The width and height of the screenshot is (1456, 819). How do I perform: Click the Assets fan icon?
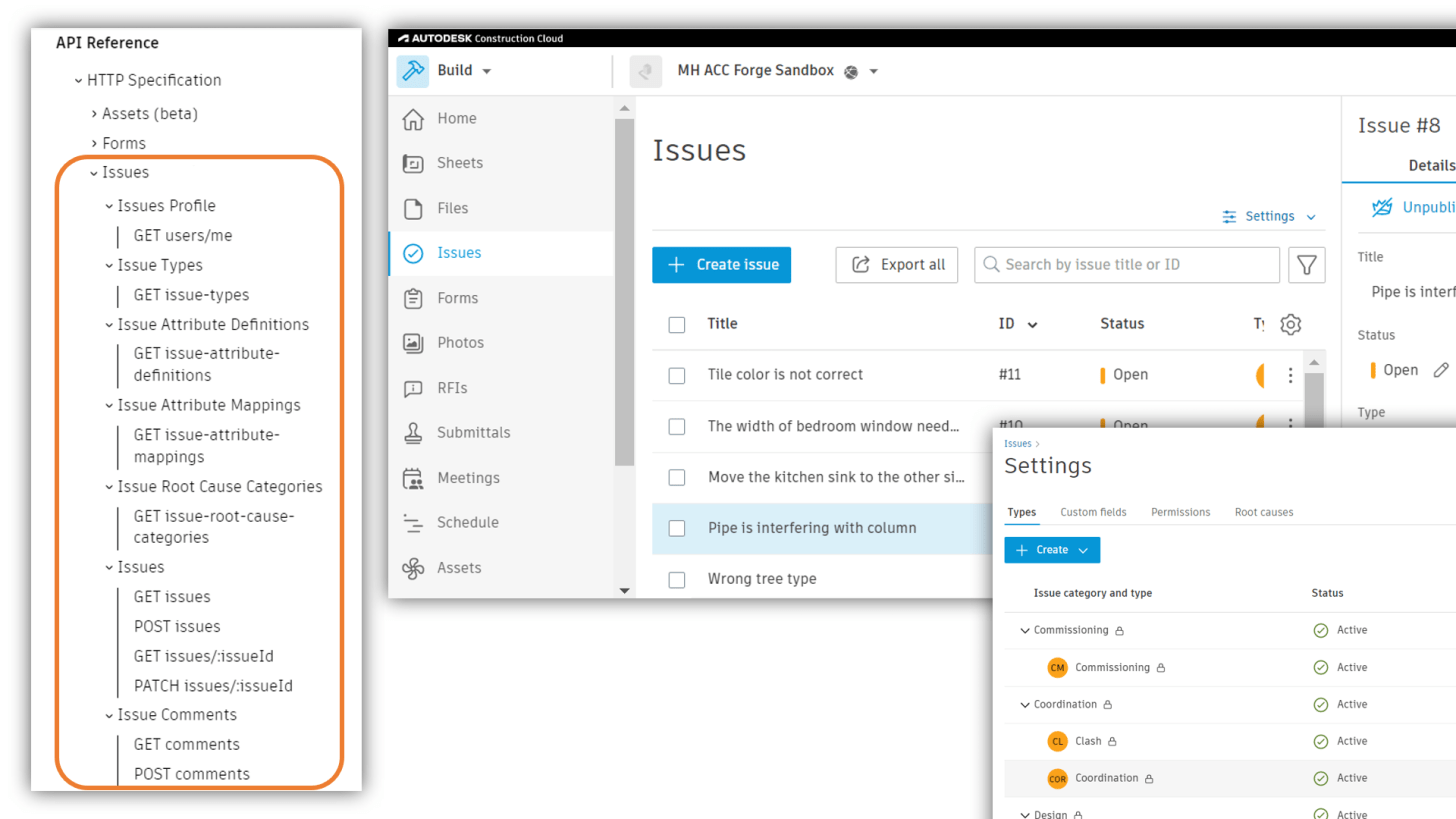pyautogui.click(x=412, y=568)
